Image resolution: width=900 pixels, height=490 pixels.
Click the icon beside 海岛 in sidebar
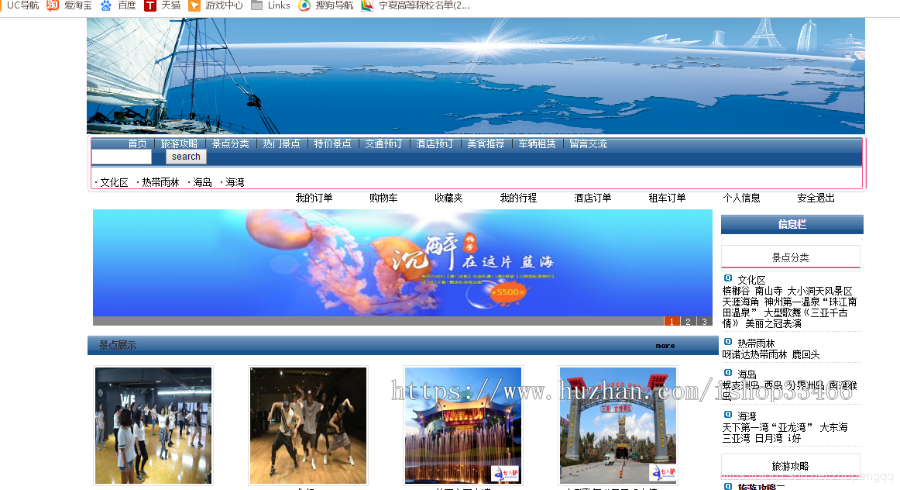(728, 373)
